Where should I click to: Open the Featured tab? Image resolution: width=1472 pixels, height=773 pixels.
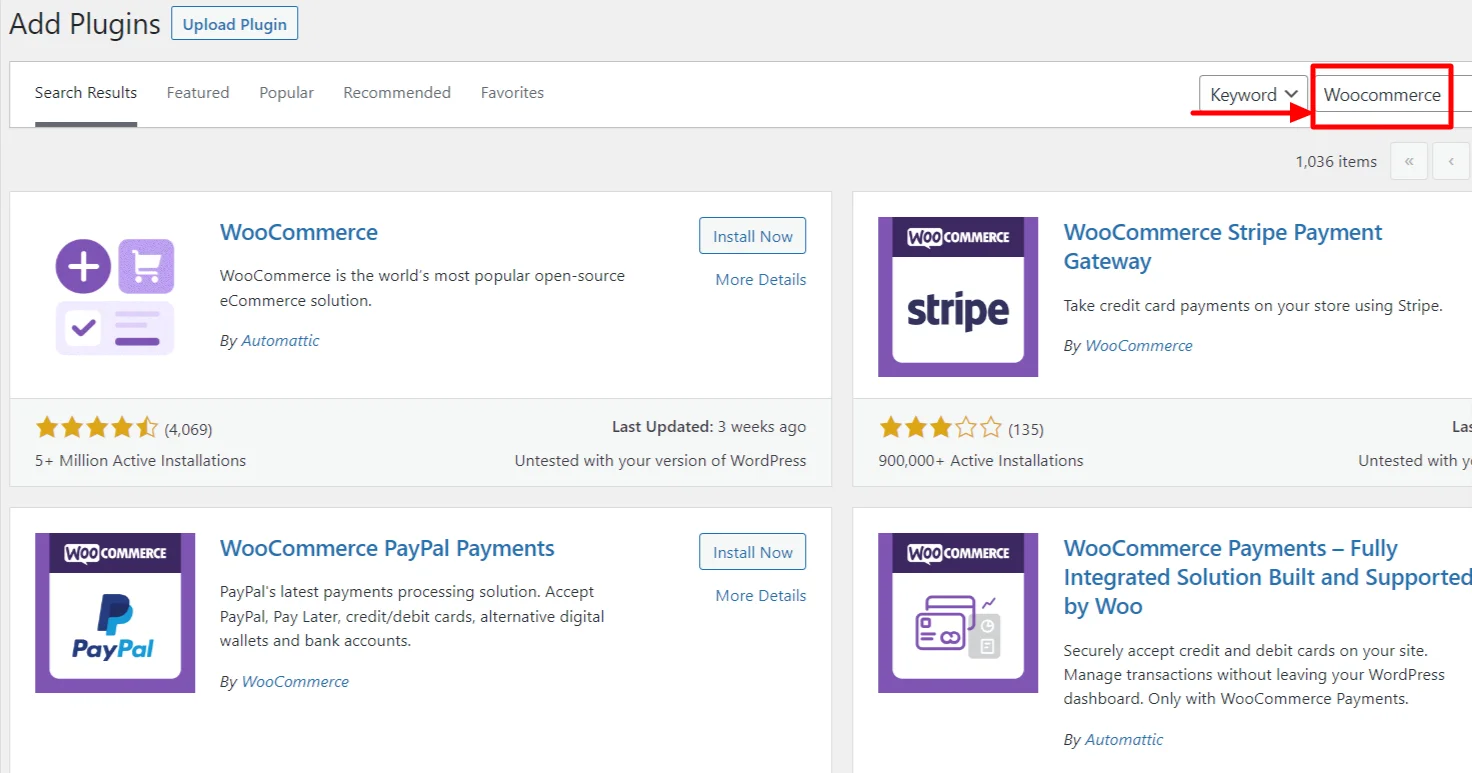point(198,93)
